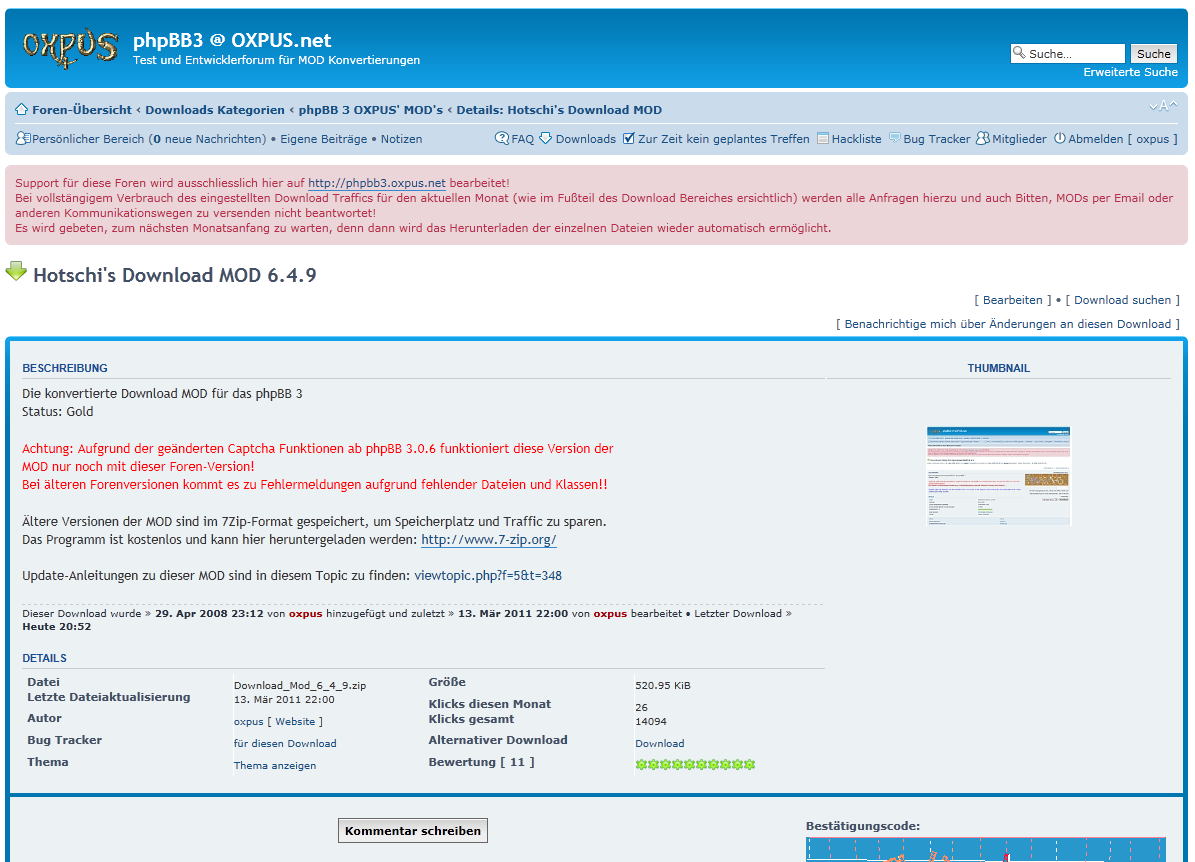Image resolution: width=1195 pixels, height=862 pixels.
Task: Click the checkbox icon for planned meeting
Action: click(629, 139)
